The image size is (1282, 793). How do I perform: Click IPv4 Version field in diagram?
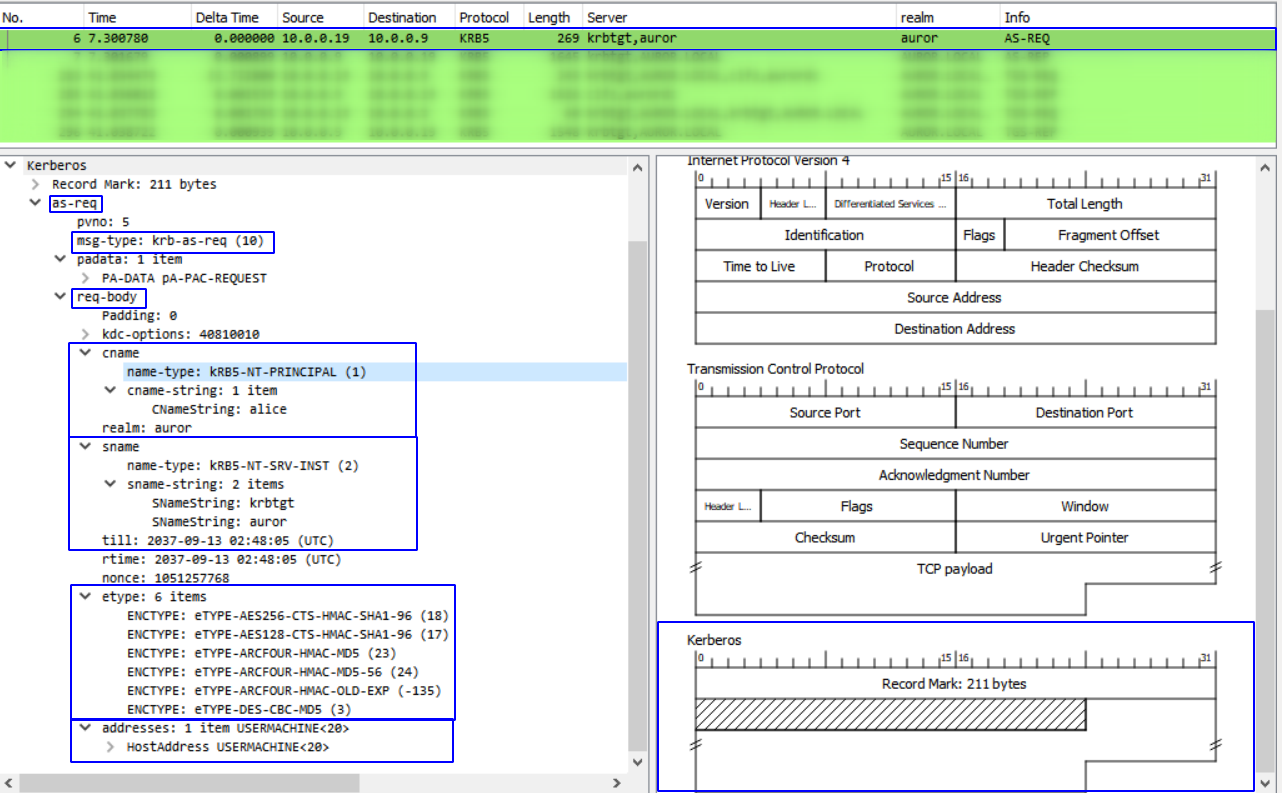(x=727, y=204)
